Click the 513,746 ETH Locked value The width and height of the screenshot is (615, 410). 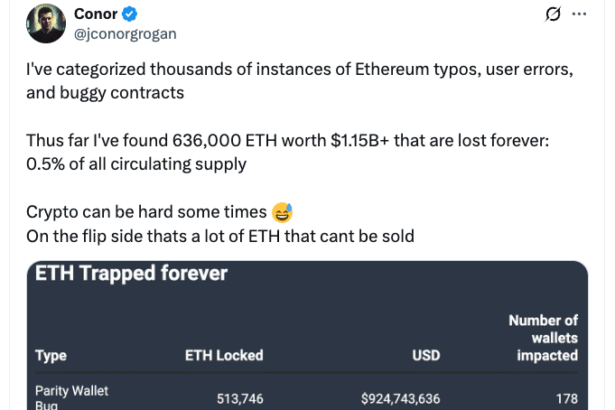pos(240,399)
